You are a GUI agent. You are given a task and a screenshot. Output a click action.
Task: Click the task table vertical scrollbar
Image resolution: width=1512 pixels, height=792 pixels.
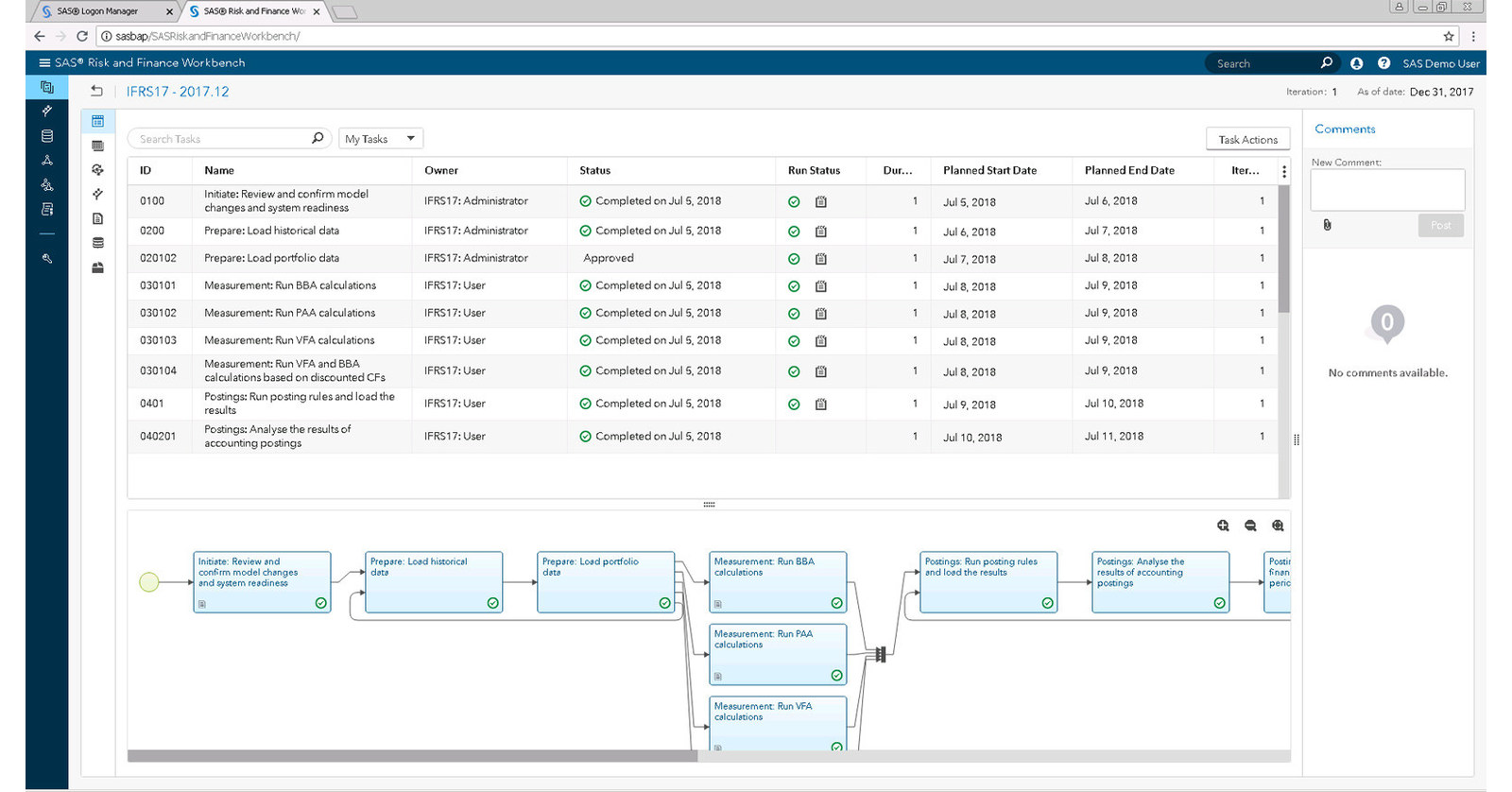(x=1283, y=249)
